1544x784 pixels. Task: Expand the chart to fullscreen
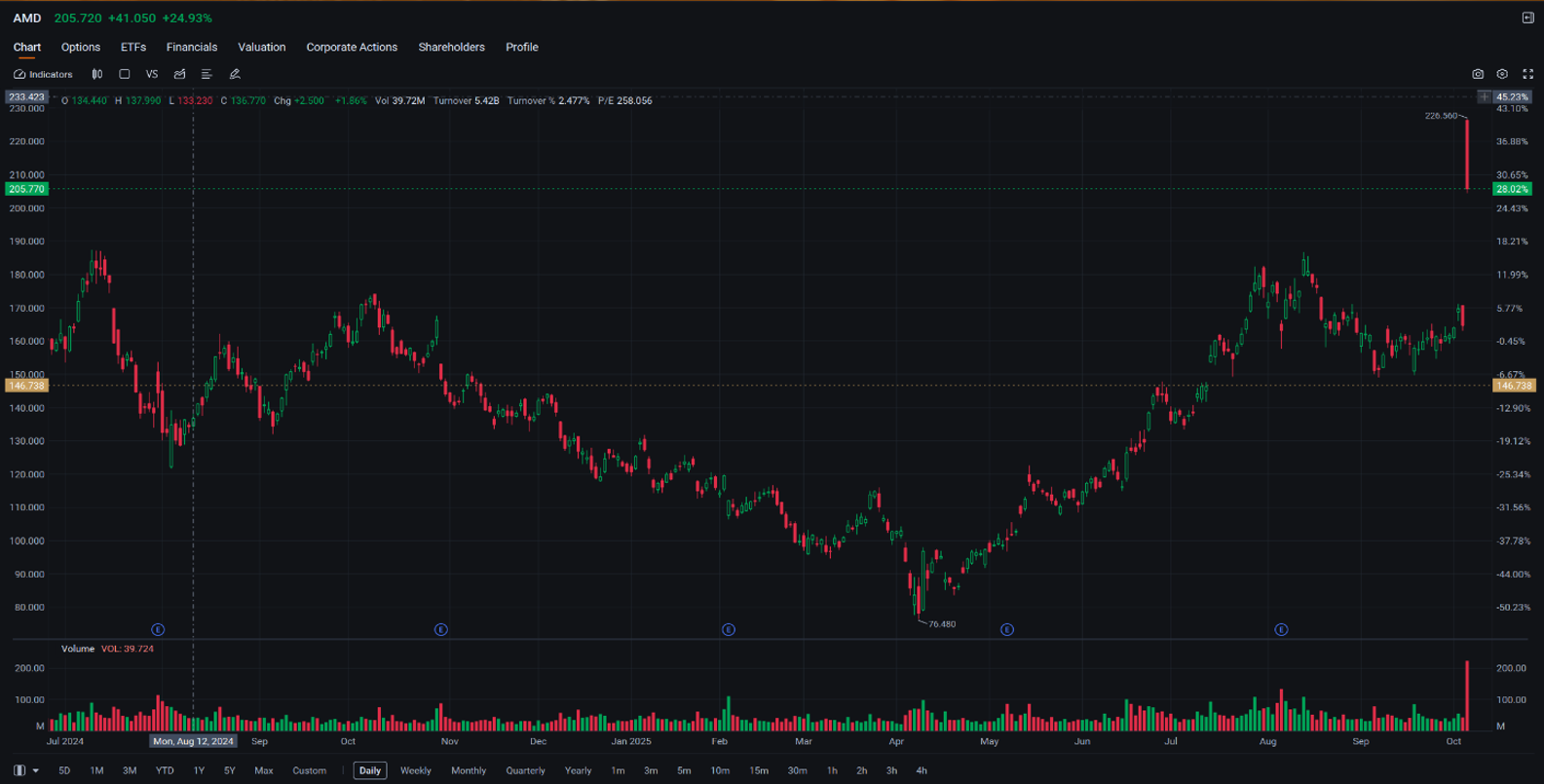(x=1527, y=74)
